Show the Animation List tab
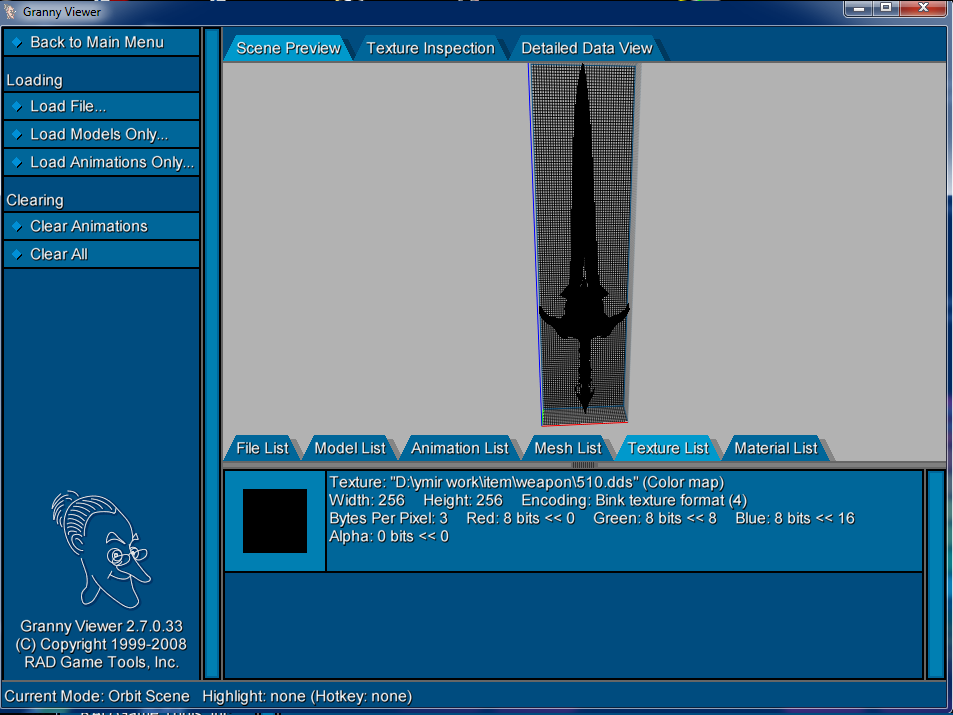 tap(459, 448)
